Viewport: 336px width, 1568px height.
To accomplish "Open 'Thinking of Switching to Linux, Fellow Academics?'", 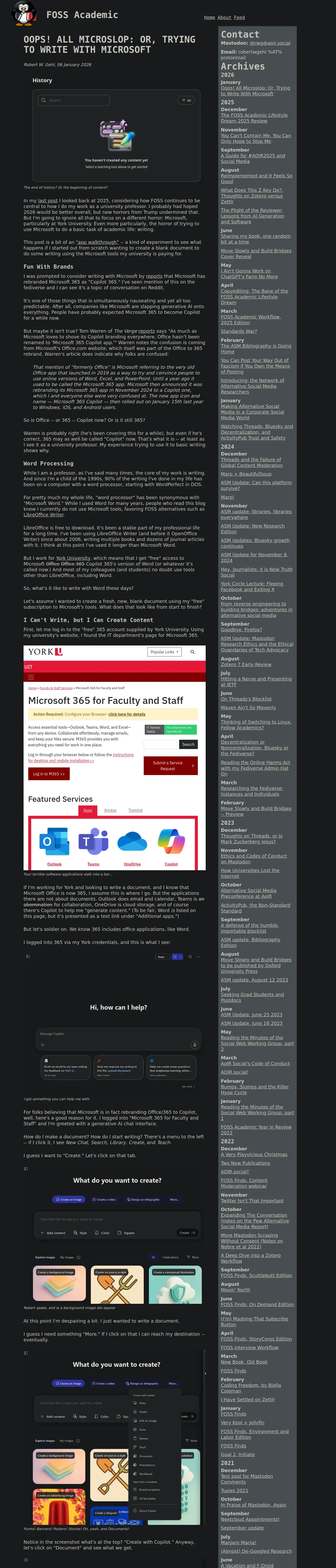I will coord(256,725).
